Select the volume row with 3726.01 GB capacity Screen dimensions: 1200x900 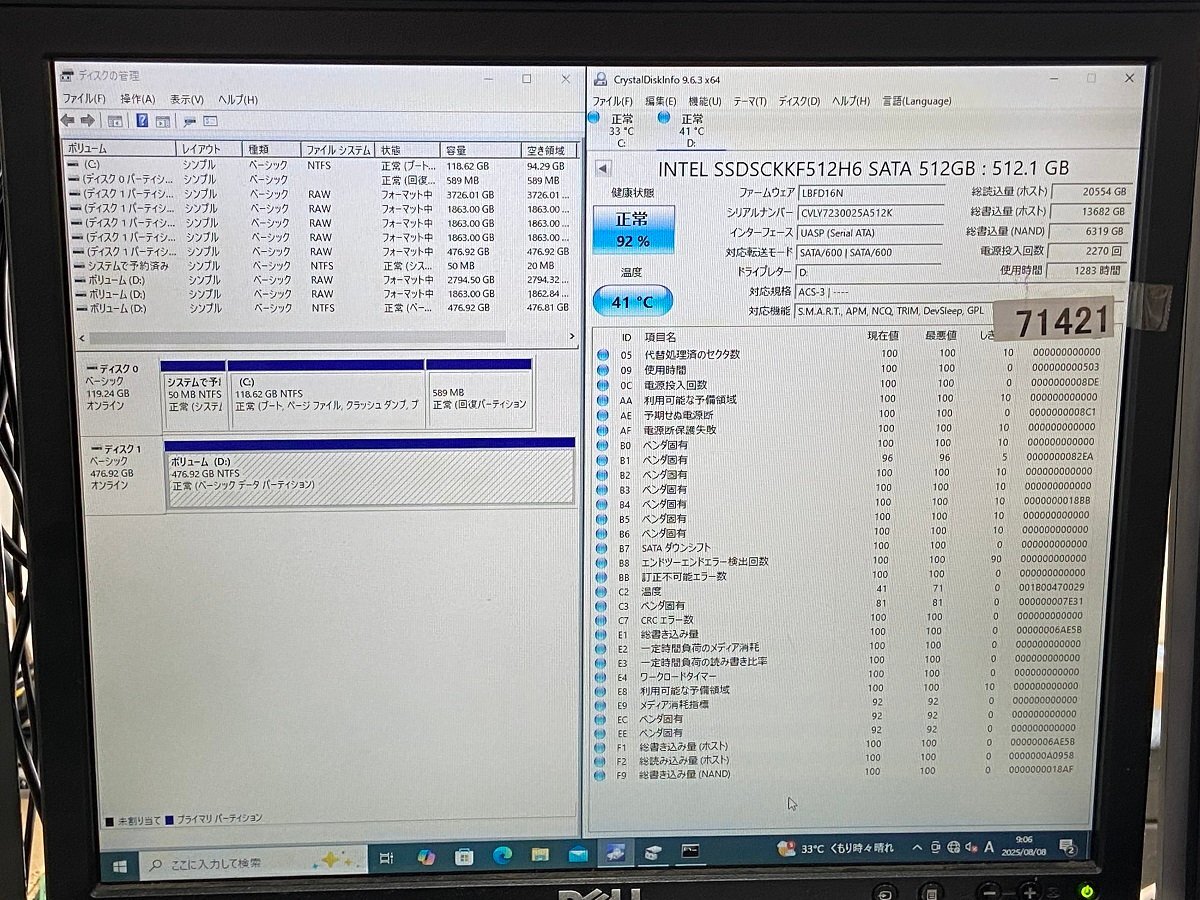(320, 194)
